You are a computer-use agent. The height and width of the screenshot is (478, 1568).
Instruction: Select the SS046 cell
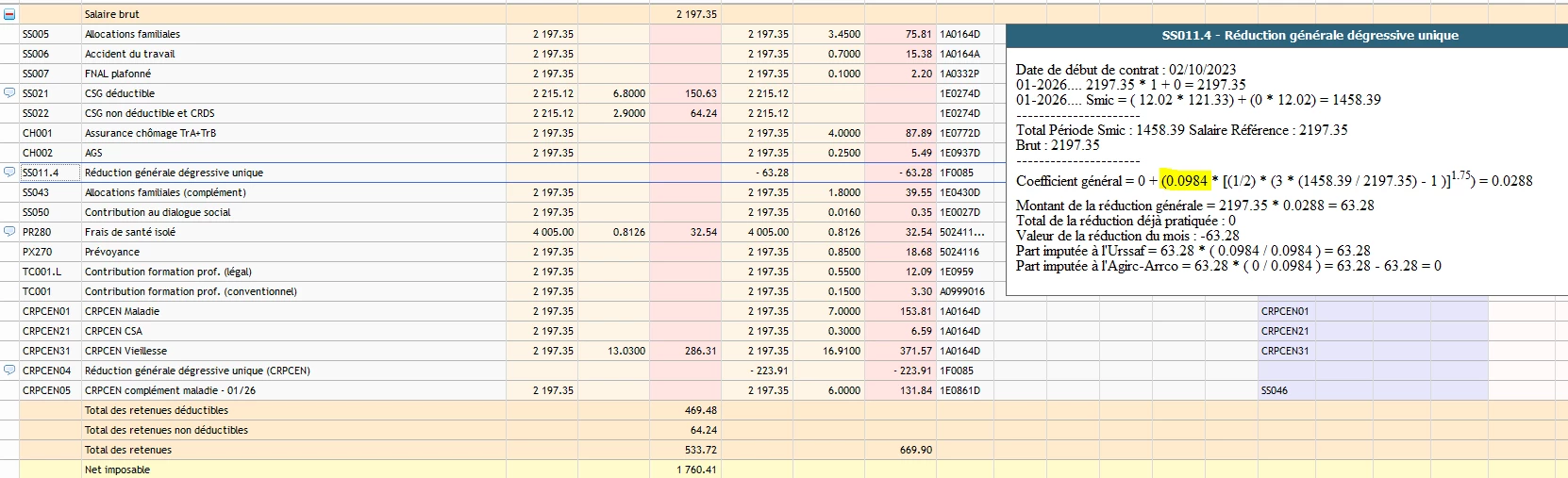[x=1275, y=390]
